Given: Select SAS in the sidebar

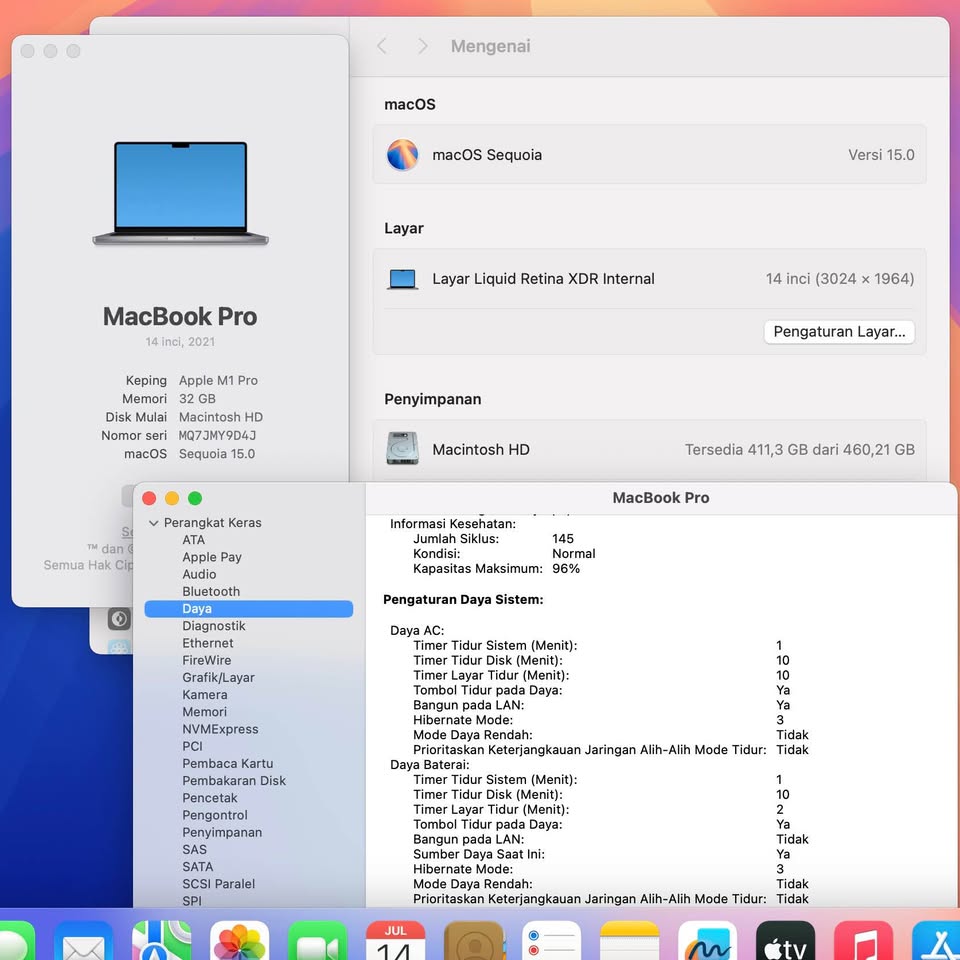Looking at the screenshot, I should 194,850.
